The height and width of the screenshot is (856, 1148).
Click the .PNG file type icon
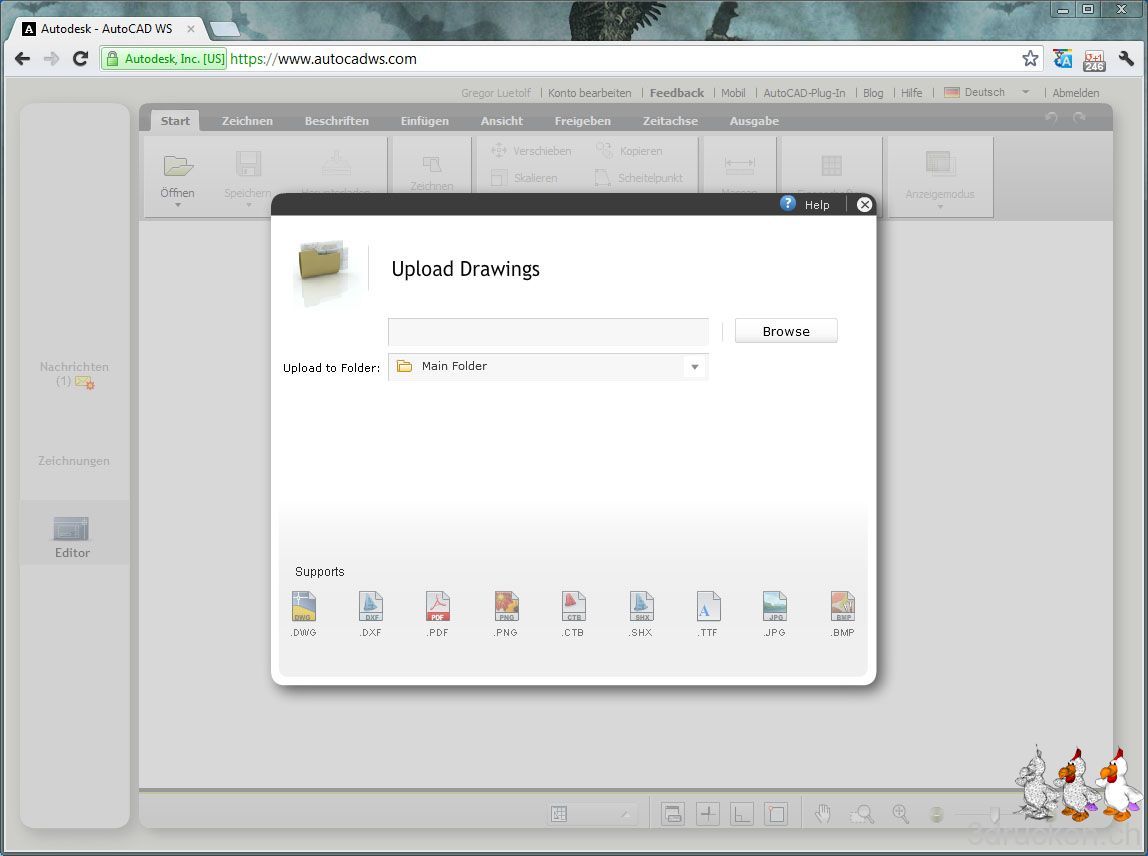(507, 606)
